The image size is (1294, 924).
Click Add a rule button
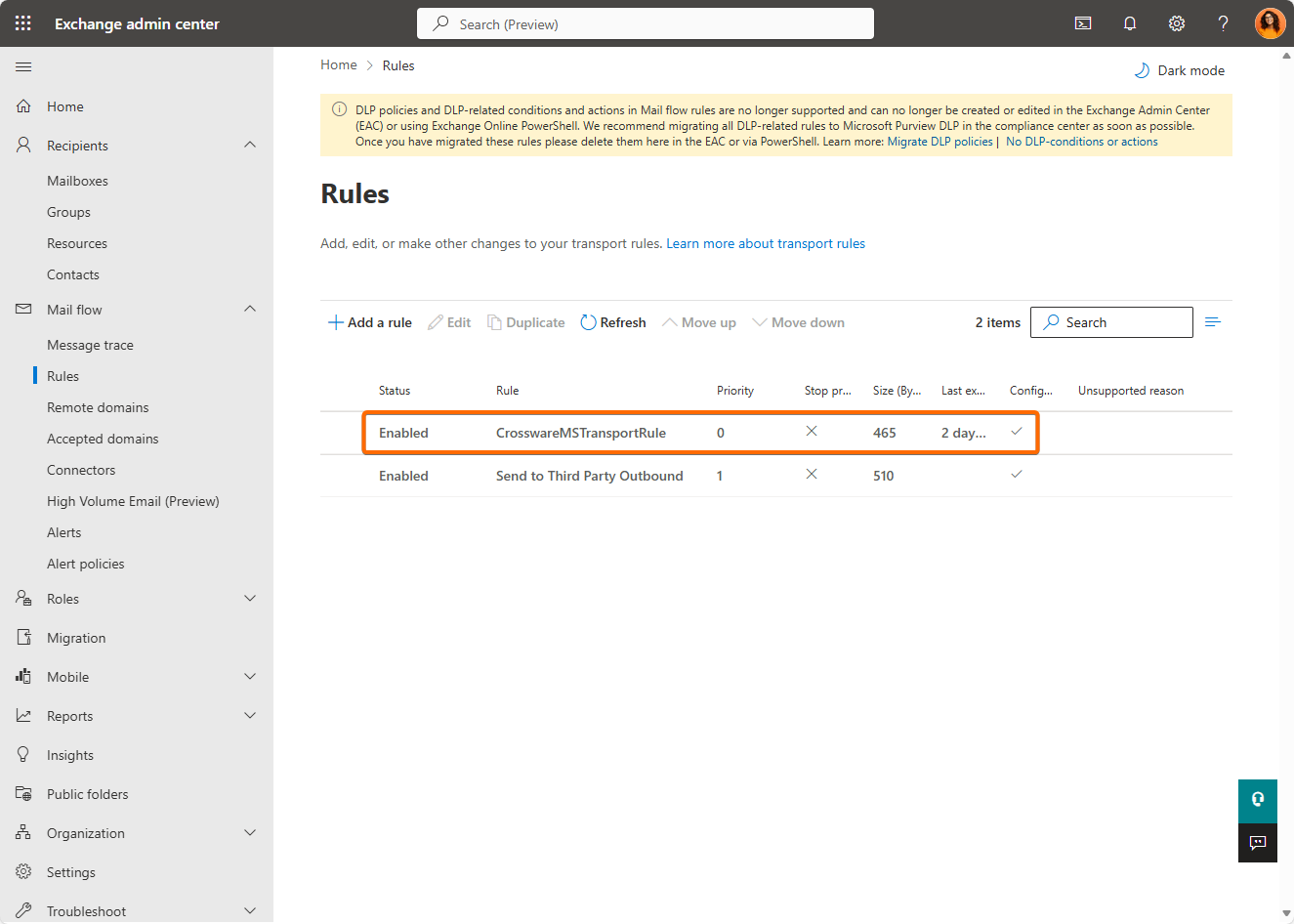(370, 322)
